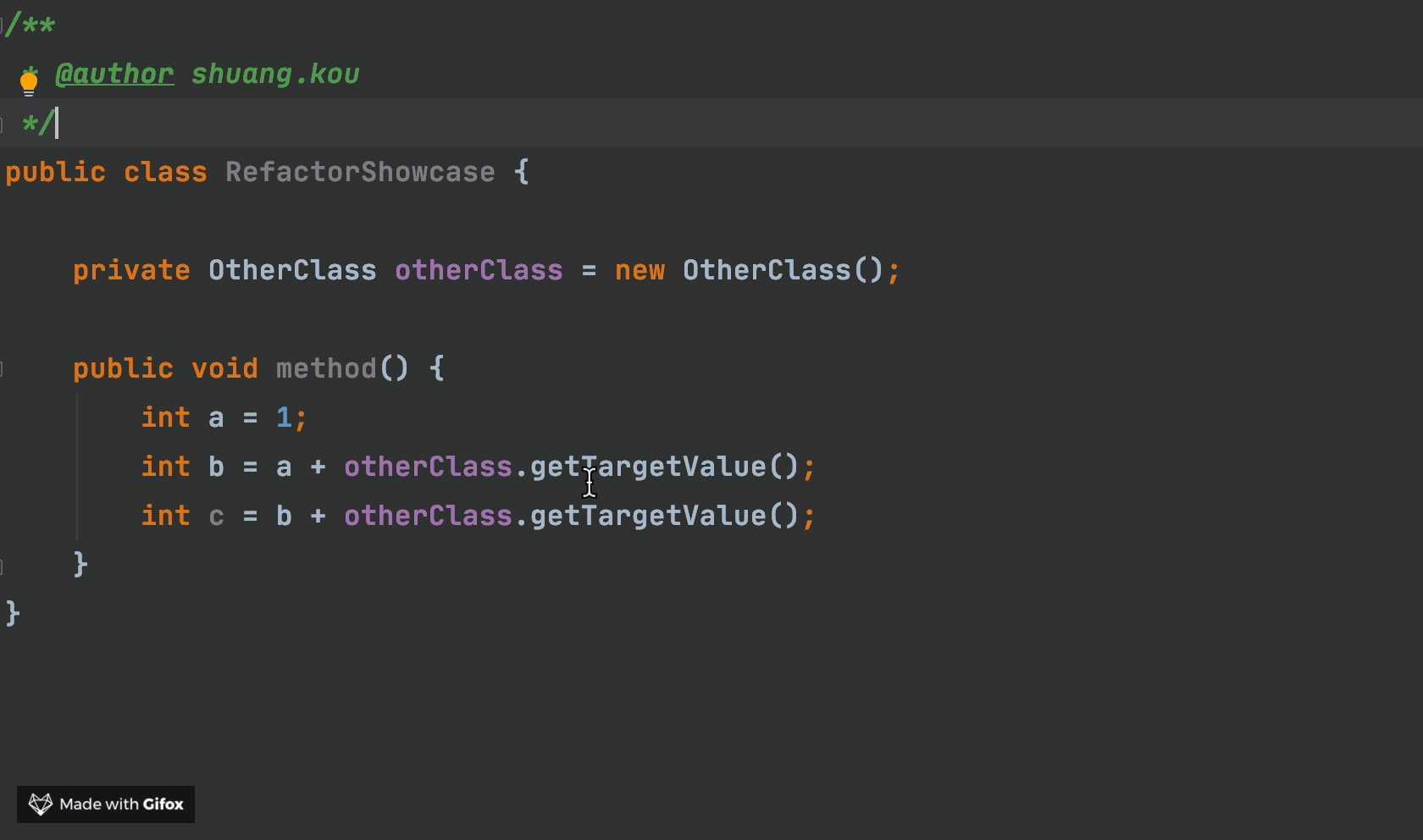Click fold end marker beside method's closing brace
This screenshot has height=840, width=1423.
click(x=3, y=565)
